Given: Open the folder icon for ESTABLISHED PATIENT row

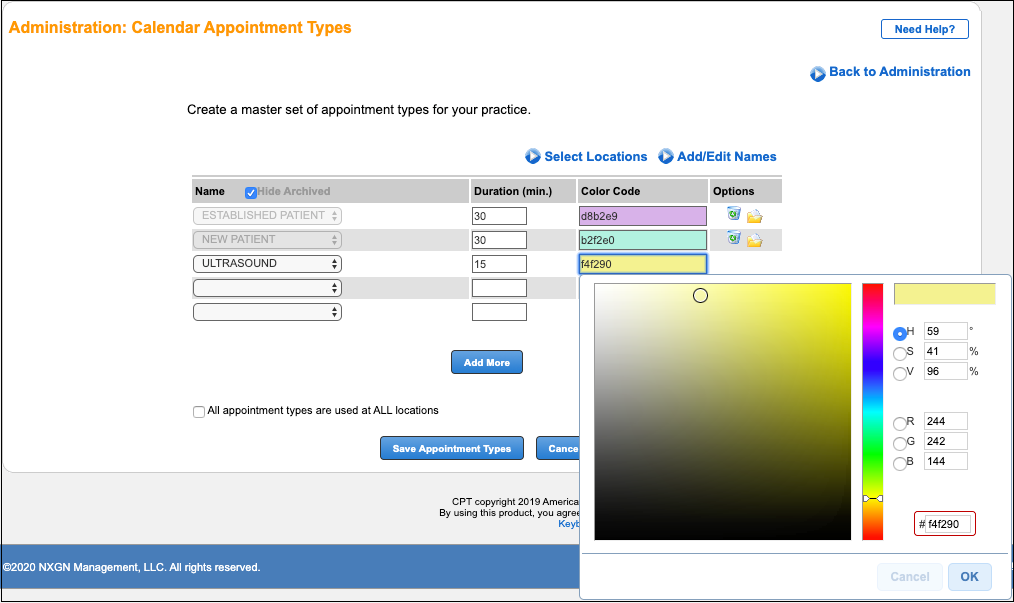Looking at the screenshot, I should pos(754,215).
